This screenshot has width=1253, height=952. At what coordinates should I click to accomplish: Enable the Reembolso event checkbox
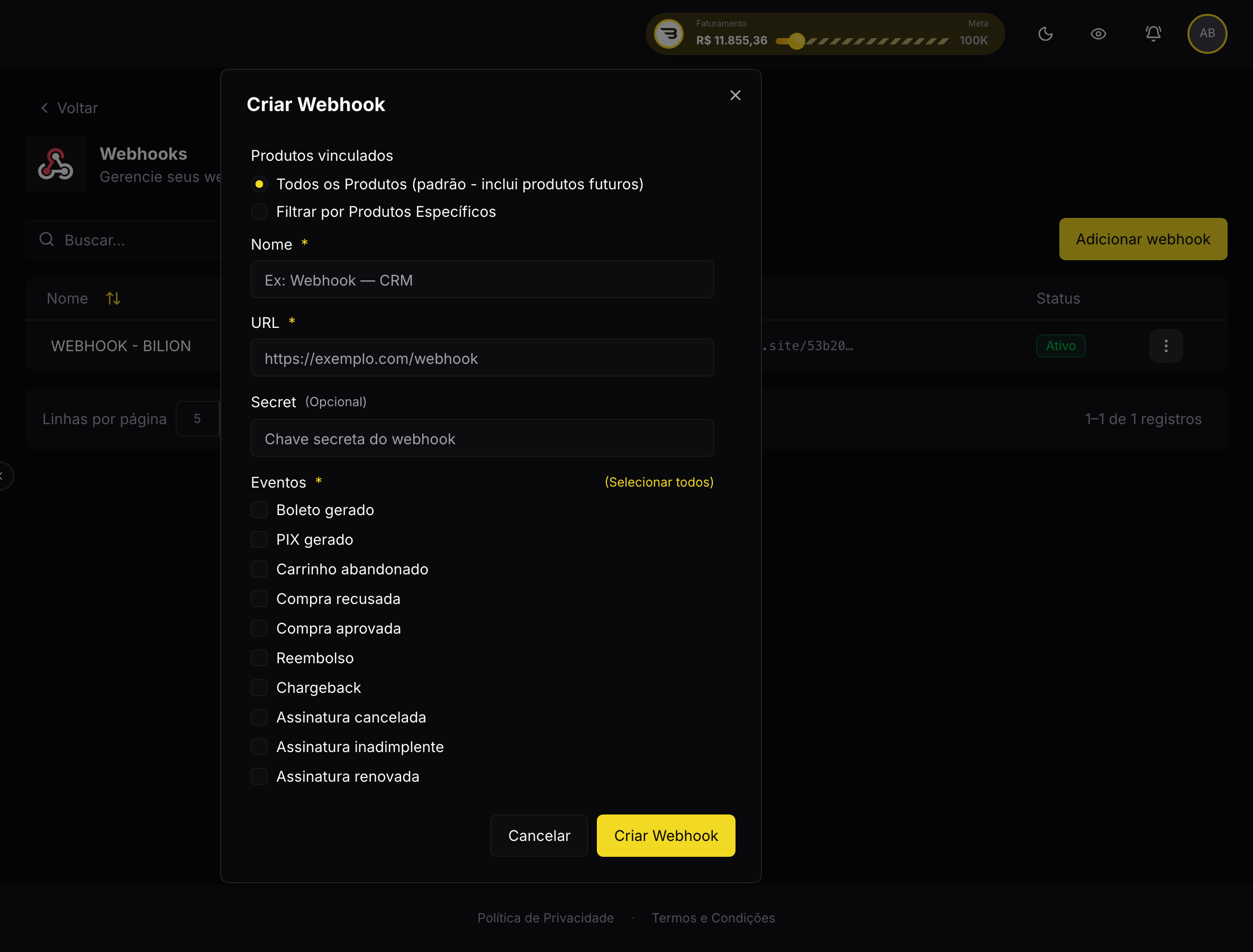pyautogui.click(x=259, y=658)
